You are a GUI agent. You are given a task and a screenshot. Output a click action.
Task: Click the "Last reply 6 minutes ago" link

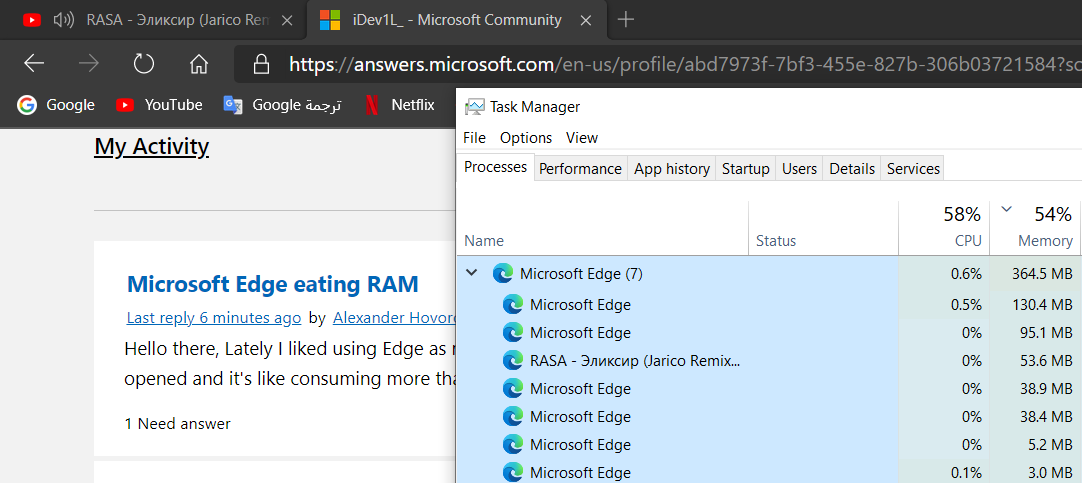213,318
